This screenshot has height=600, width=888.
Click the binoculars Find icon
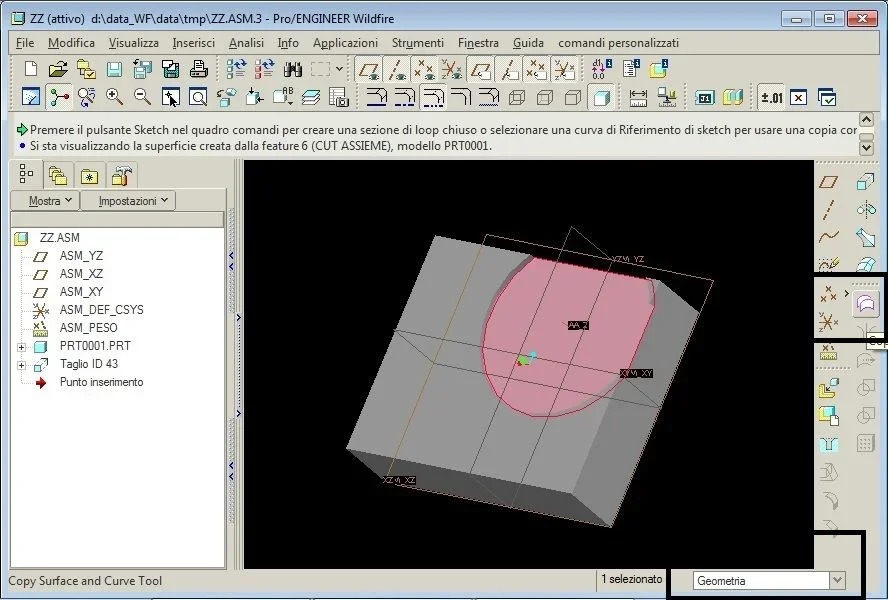point(293,70)
